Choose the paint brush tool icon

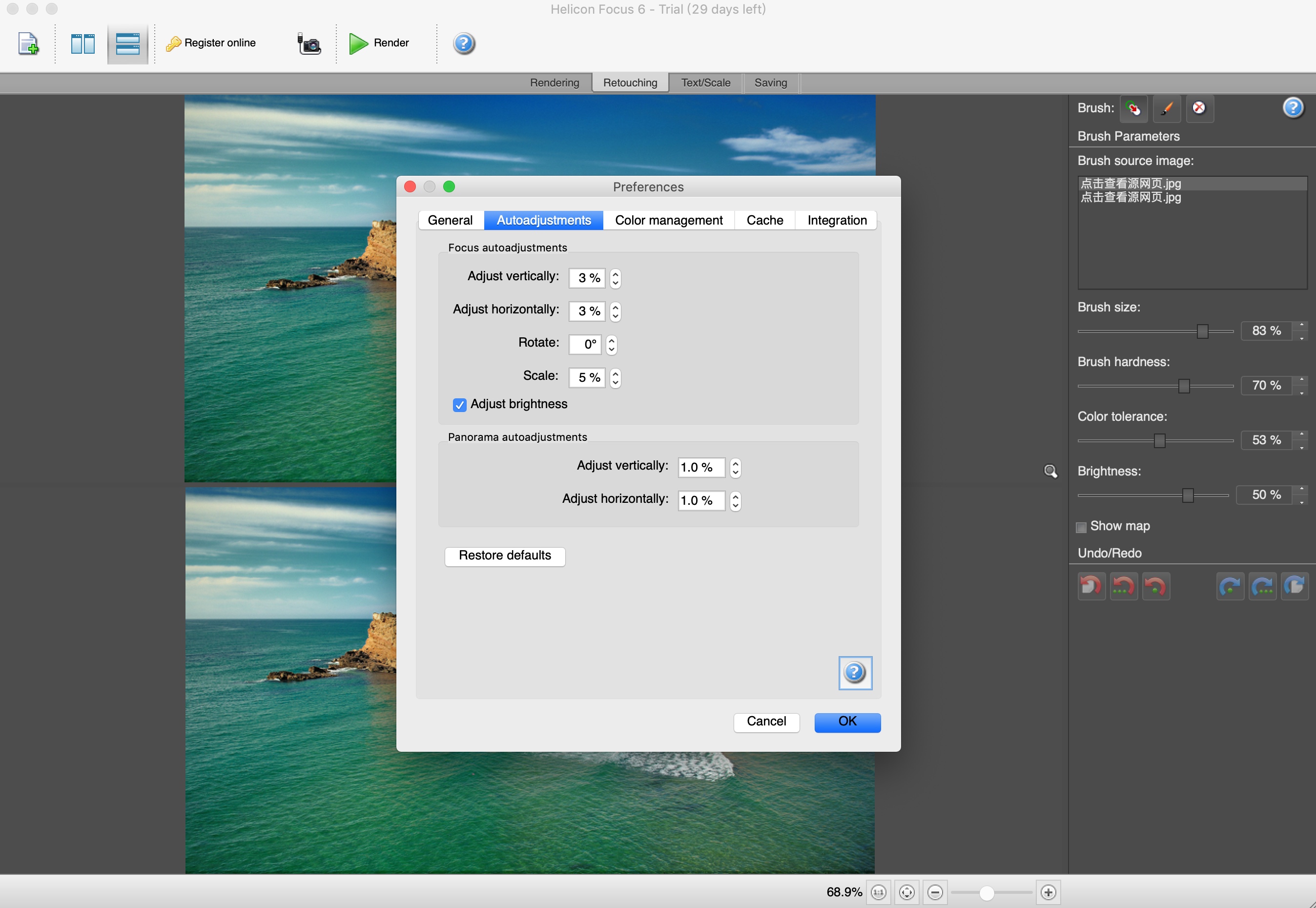pyautogui.click(x=1167, y=108)
